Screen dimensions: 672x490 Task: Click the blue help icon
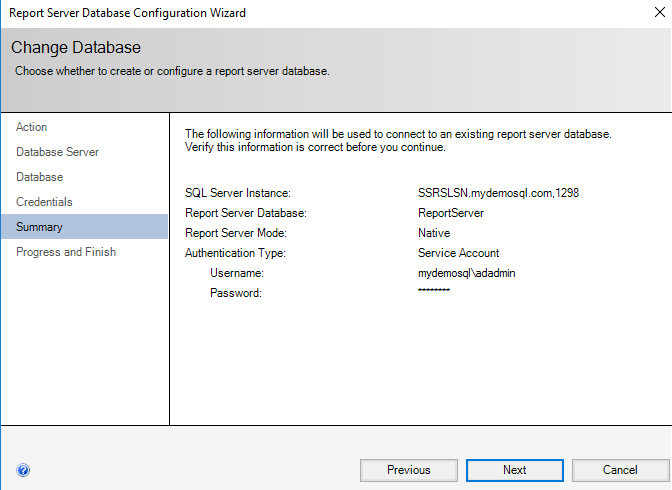23,470
